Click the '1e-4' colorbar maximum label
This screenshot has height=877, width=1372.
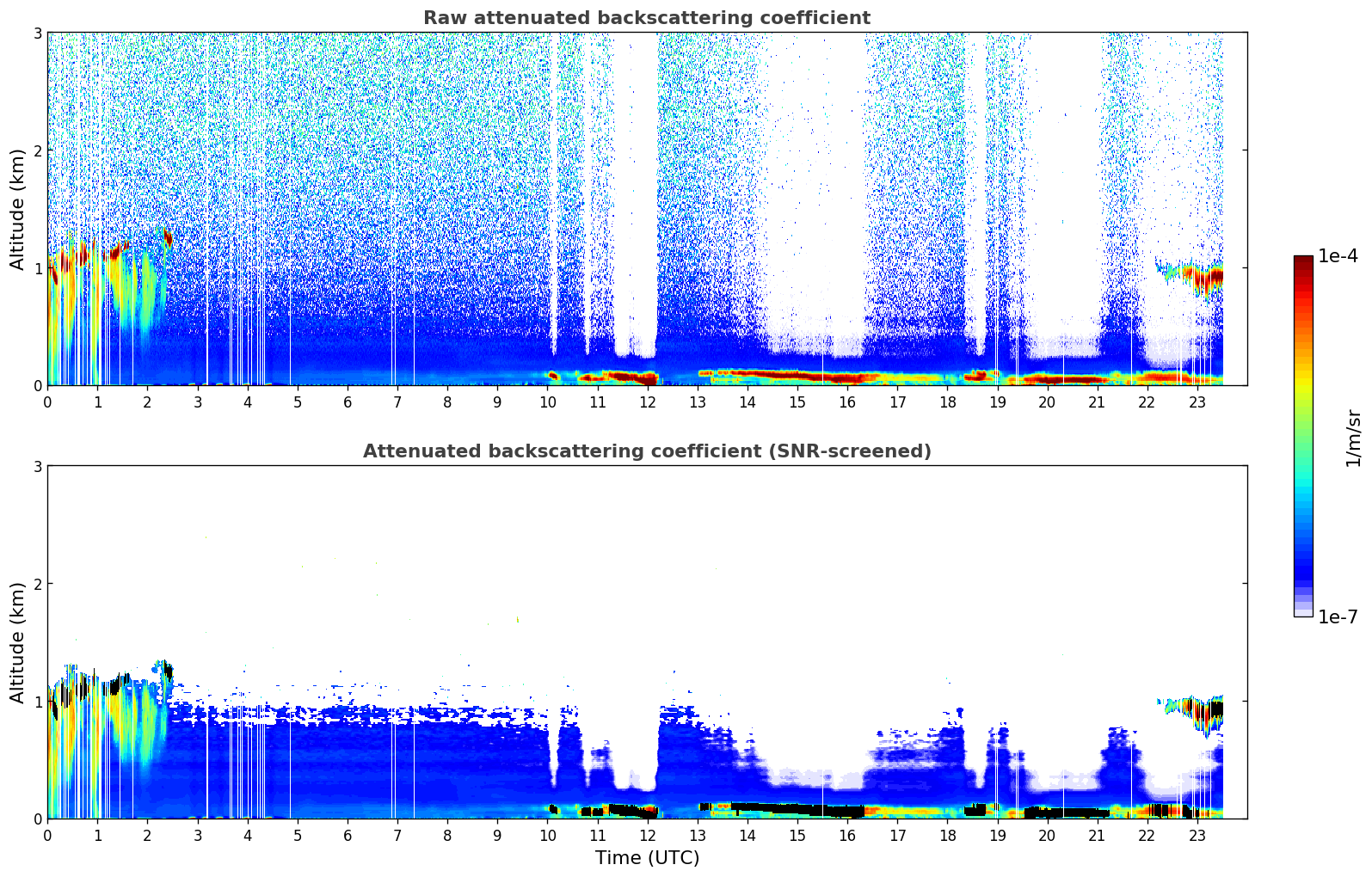tap(1338, 256)
